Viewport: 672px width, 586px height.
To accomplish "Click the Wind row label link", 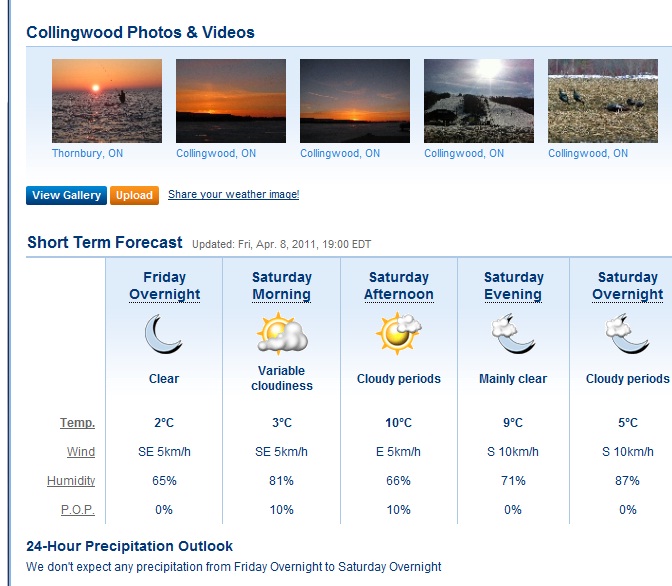I will [x=81, y=452].
